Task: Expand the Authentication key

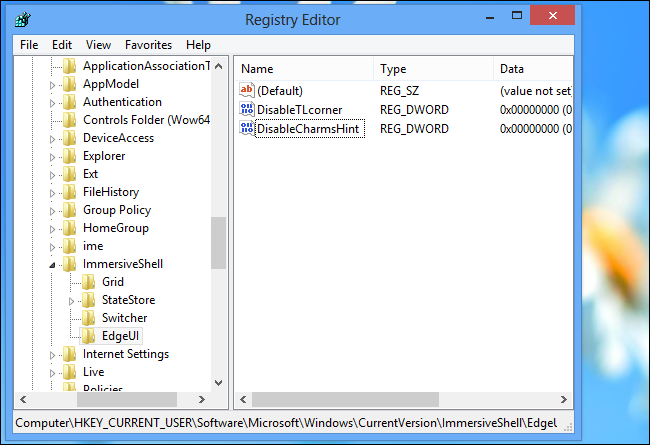Action: click(52, 103)
